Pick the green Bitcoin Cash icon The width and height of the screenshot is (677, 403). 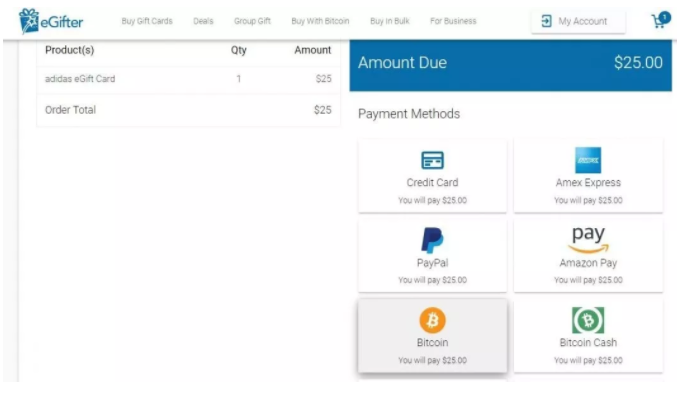(x=588, y=320)
